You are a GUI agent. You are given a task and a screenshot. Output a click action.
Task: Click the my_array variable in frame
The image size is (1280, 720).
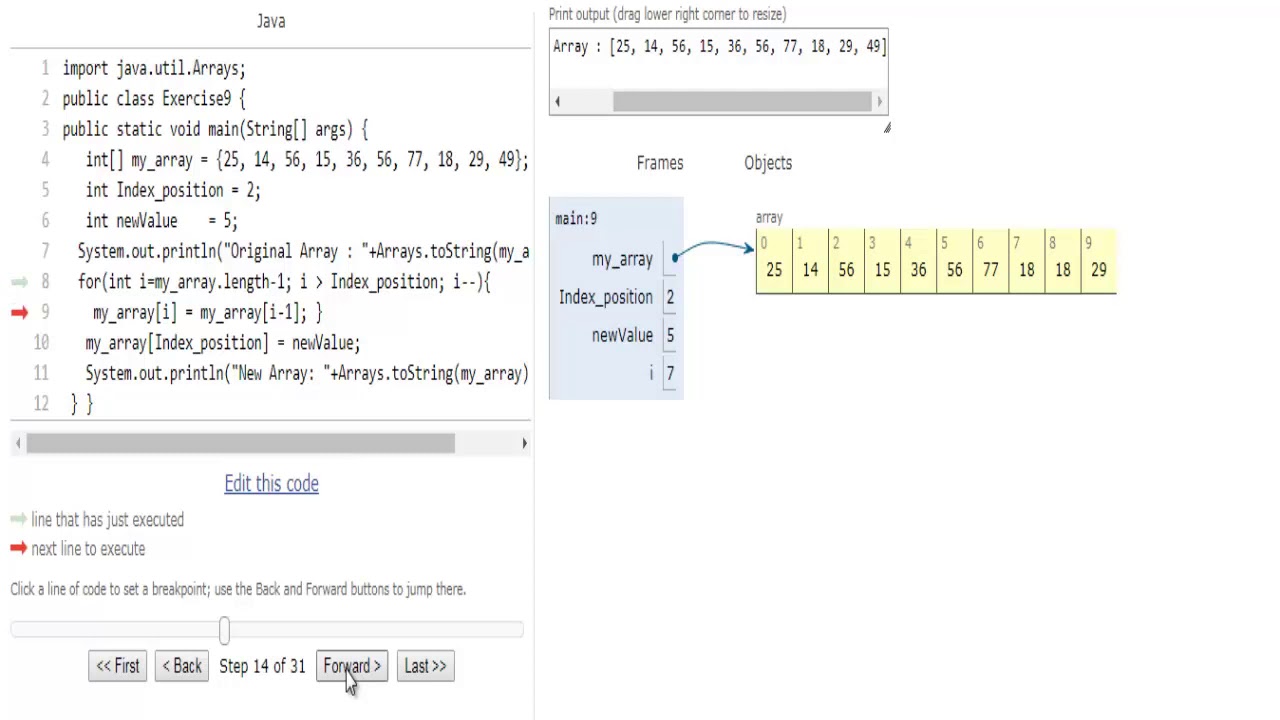click(x=622, y=260)
